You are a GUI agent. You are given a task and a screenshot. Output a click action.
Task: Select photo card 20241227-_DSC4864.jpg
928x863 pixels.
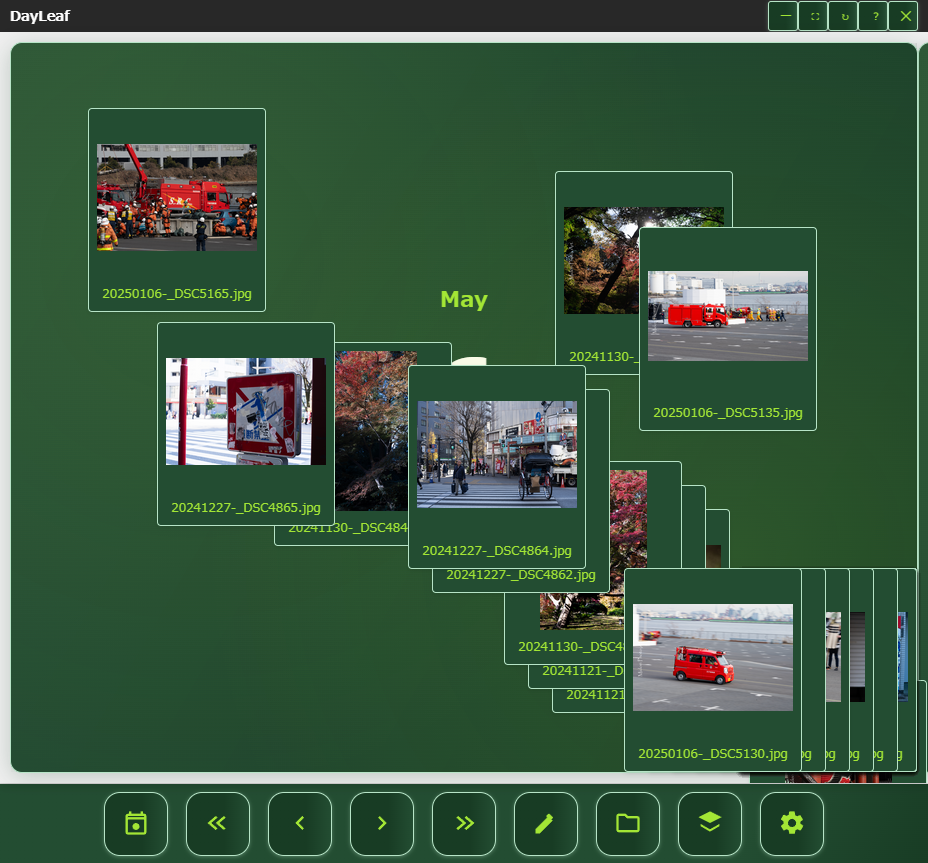[497, 467]
